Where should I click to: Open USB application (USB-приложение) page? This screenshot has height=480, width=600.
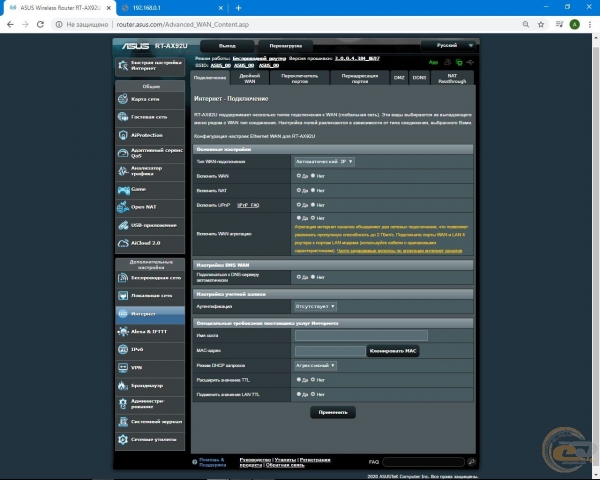click(x=150, y=225)
